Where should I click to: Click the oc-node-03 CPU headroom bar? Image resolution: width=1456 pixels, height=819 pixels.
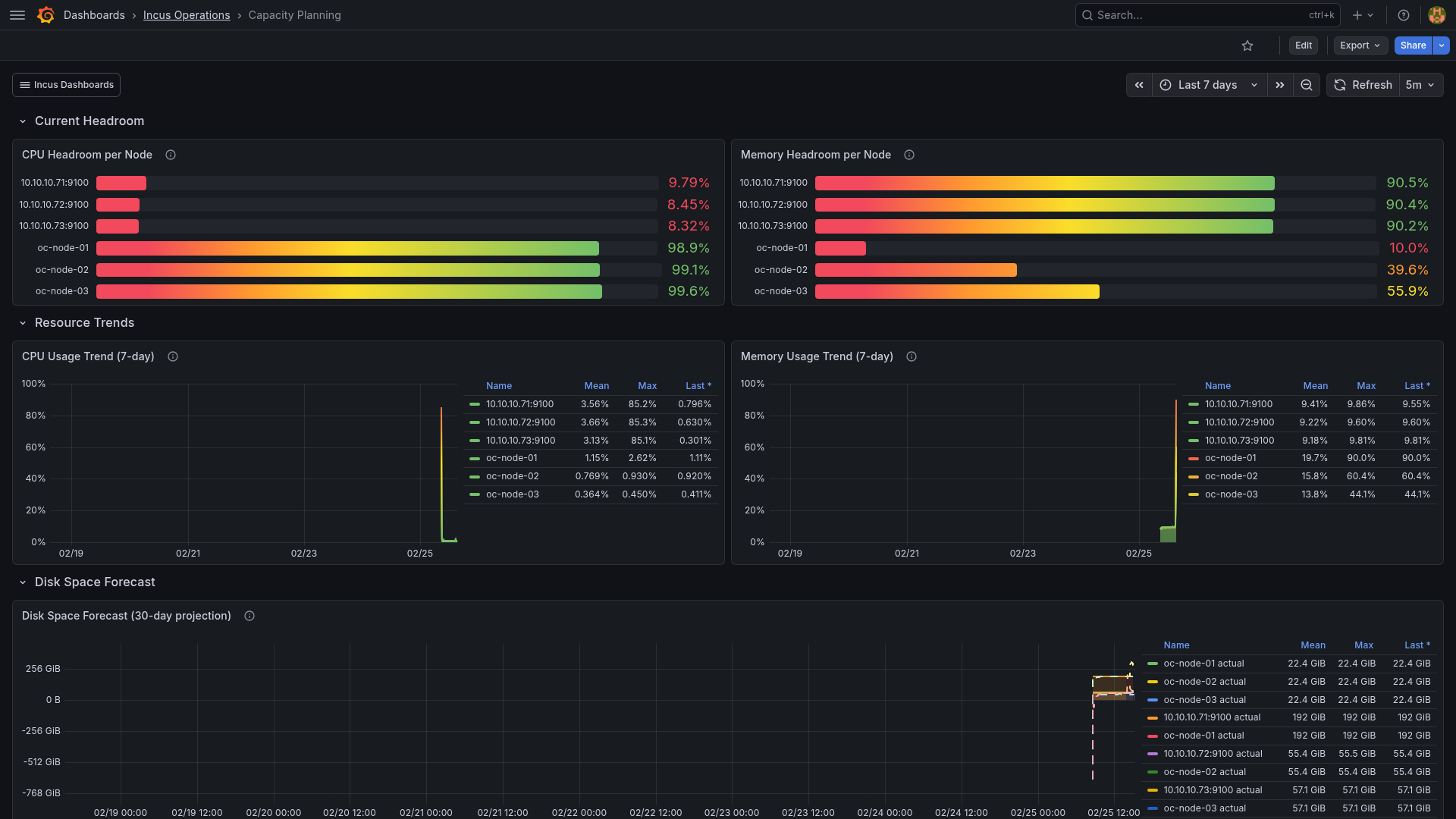point(349,291)
